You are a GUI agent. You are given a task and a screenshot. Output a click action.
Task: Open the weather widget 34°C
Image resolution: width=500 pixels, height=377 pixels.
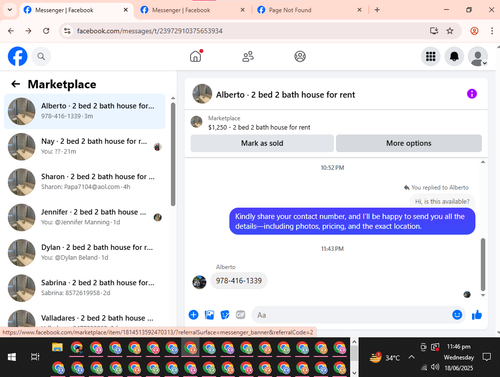[385, 358]
